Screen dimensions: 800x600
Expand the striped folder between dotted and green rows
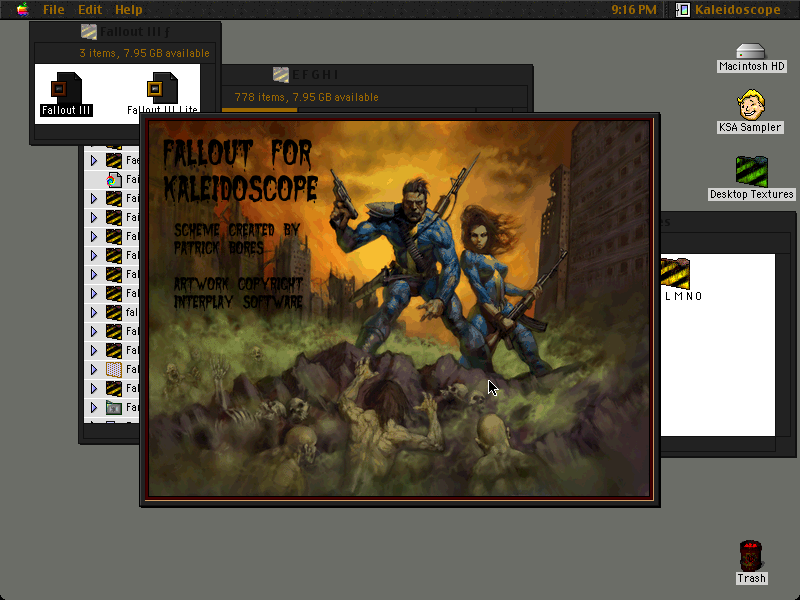pos(94,388)
